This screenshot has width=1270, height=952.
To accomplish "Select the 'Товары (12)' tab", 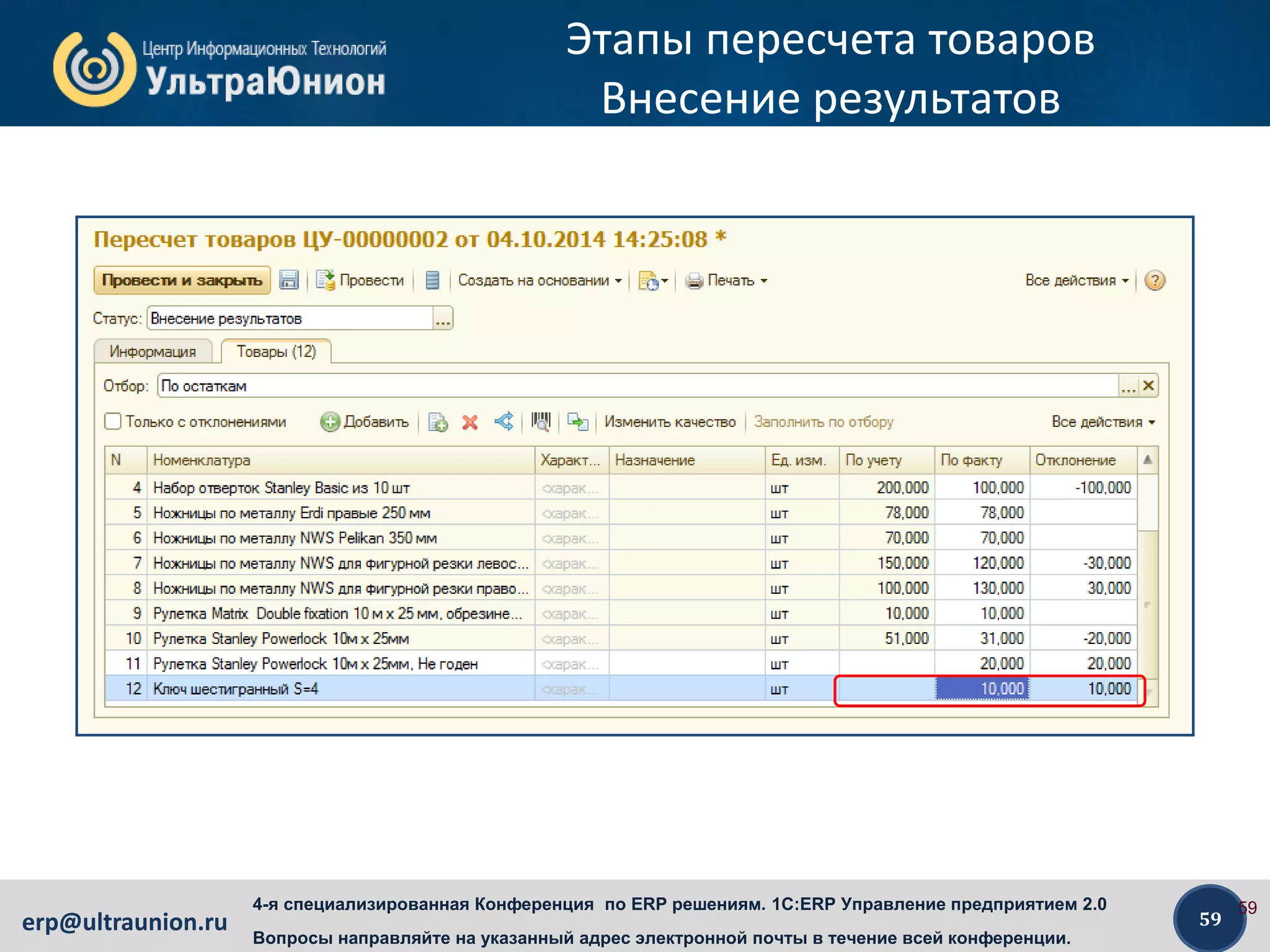I will click(x=276, y=351).
